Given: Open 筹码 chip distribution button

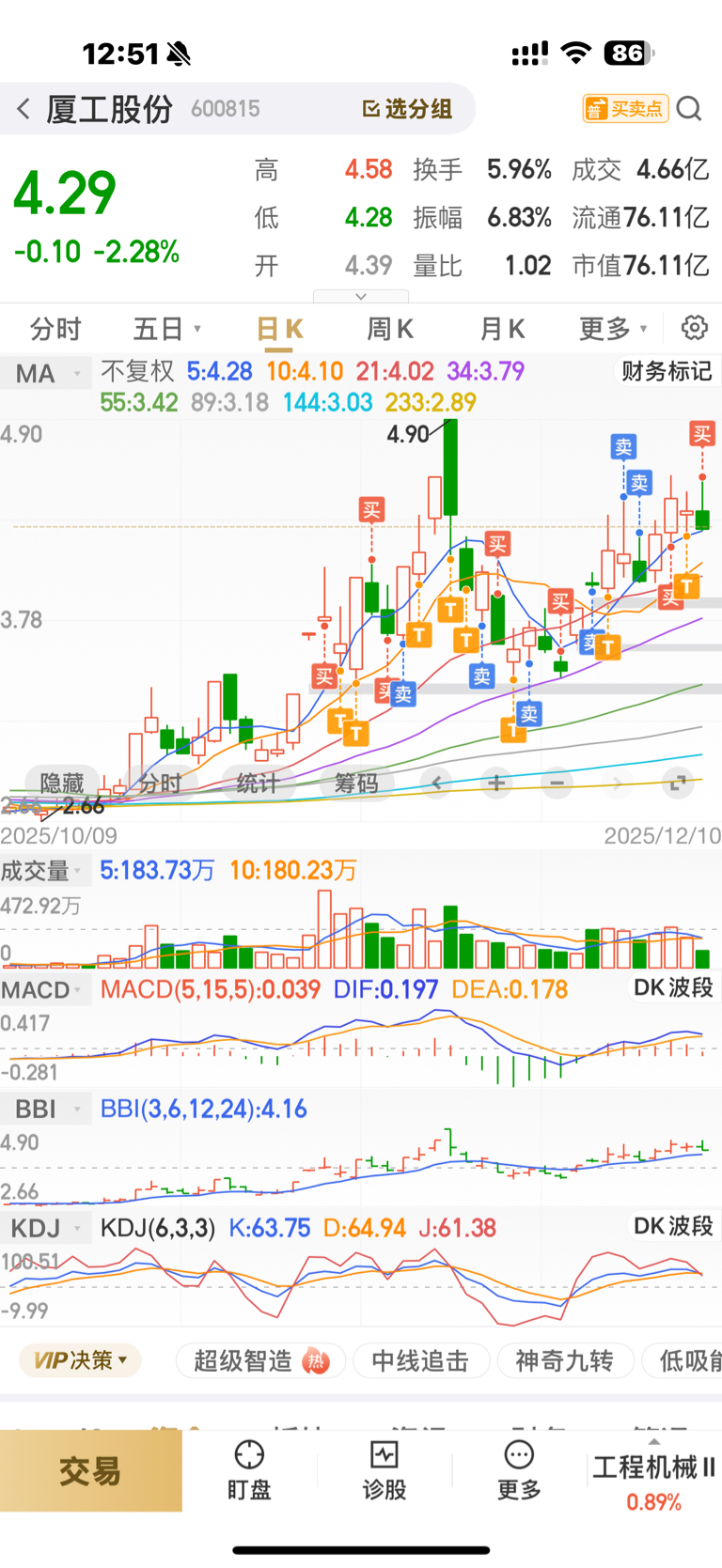Looking at the screenshot, I should point(356,783).
